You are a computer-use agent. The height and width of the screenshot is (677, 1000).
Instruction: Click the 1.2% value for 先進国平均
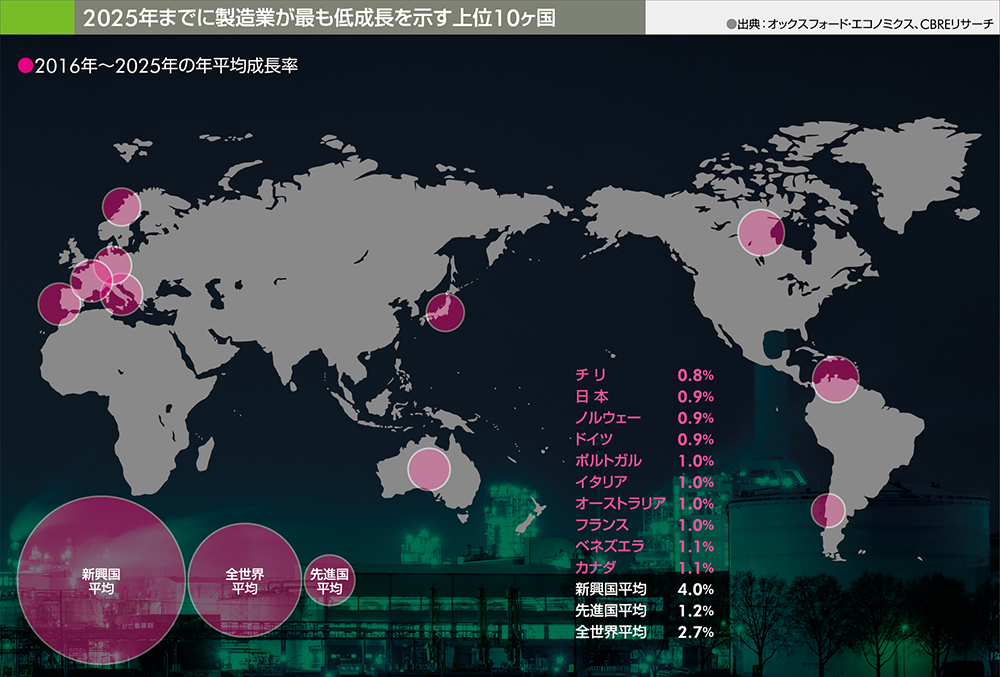click(696, 611)
